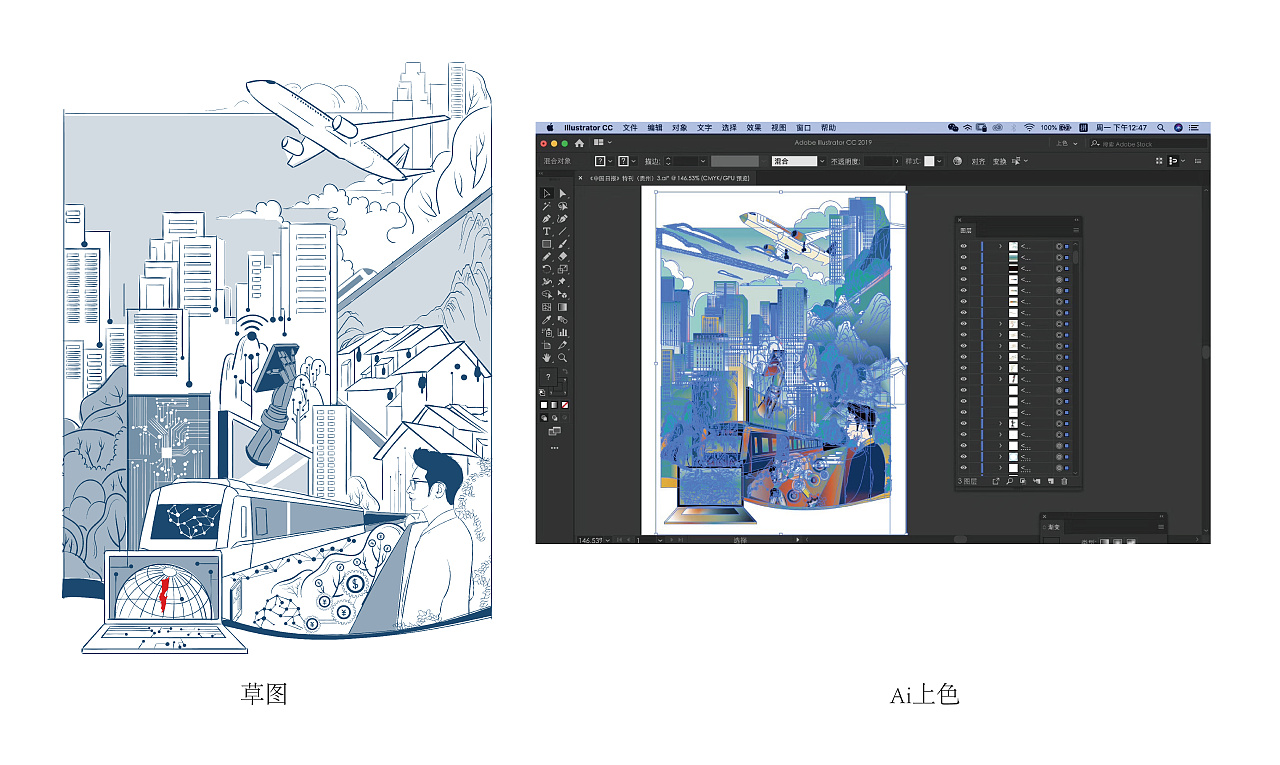Select the Pen tool in the toolbar

coord(547,219)
